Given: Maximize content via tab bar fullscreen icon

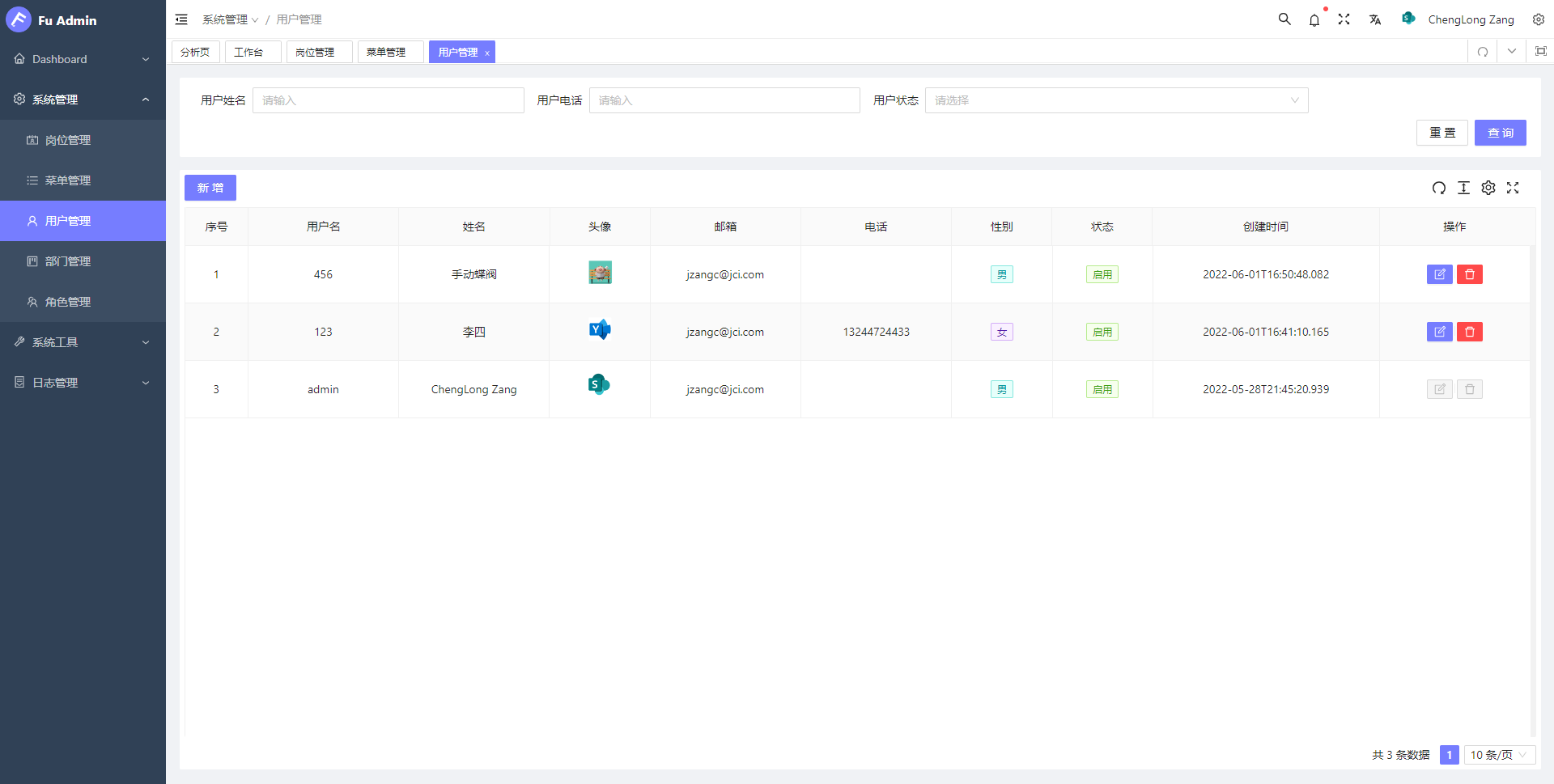Looking at the screenshot, I should coord(1541,52).
